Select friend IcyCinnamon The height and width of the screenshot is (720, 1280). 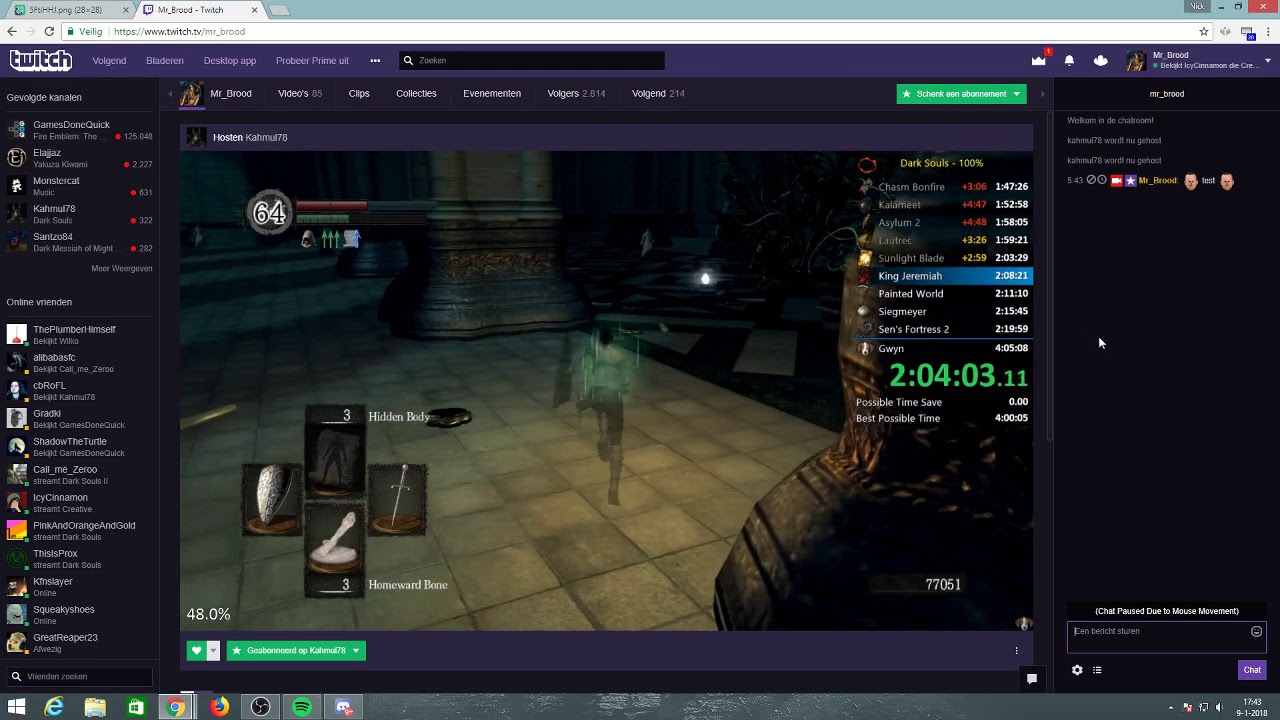tap(80, 502)
